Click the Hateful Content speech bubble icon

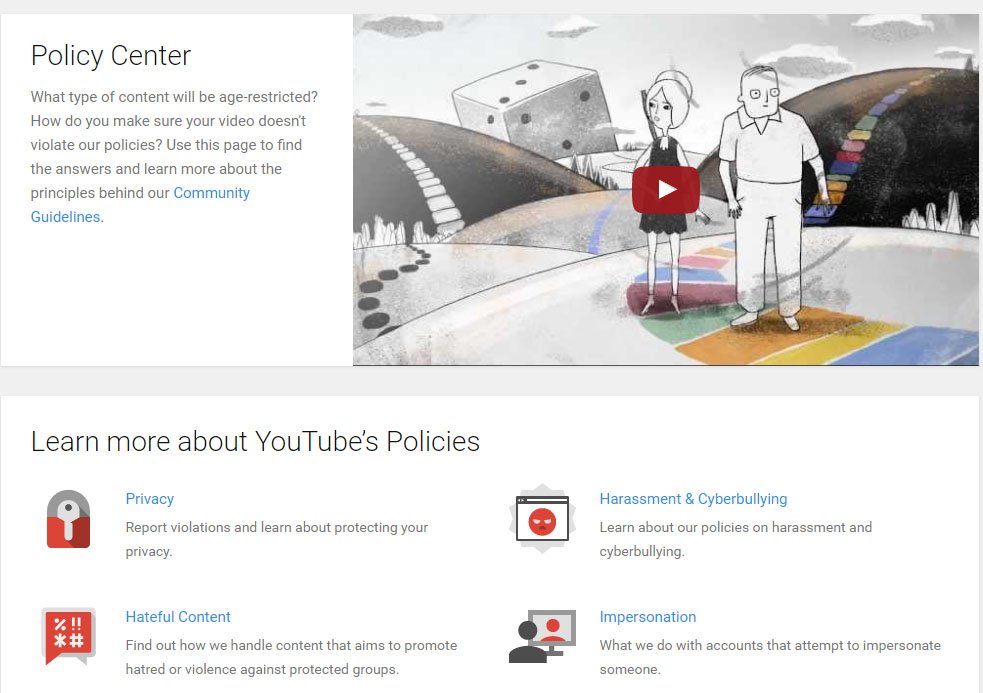68,637
